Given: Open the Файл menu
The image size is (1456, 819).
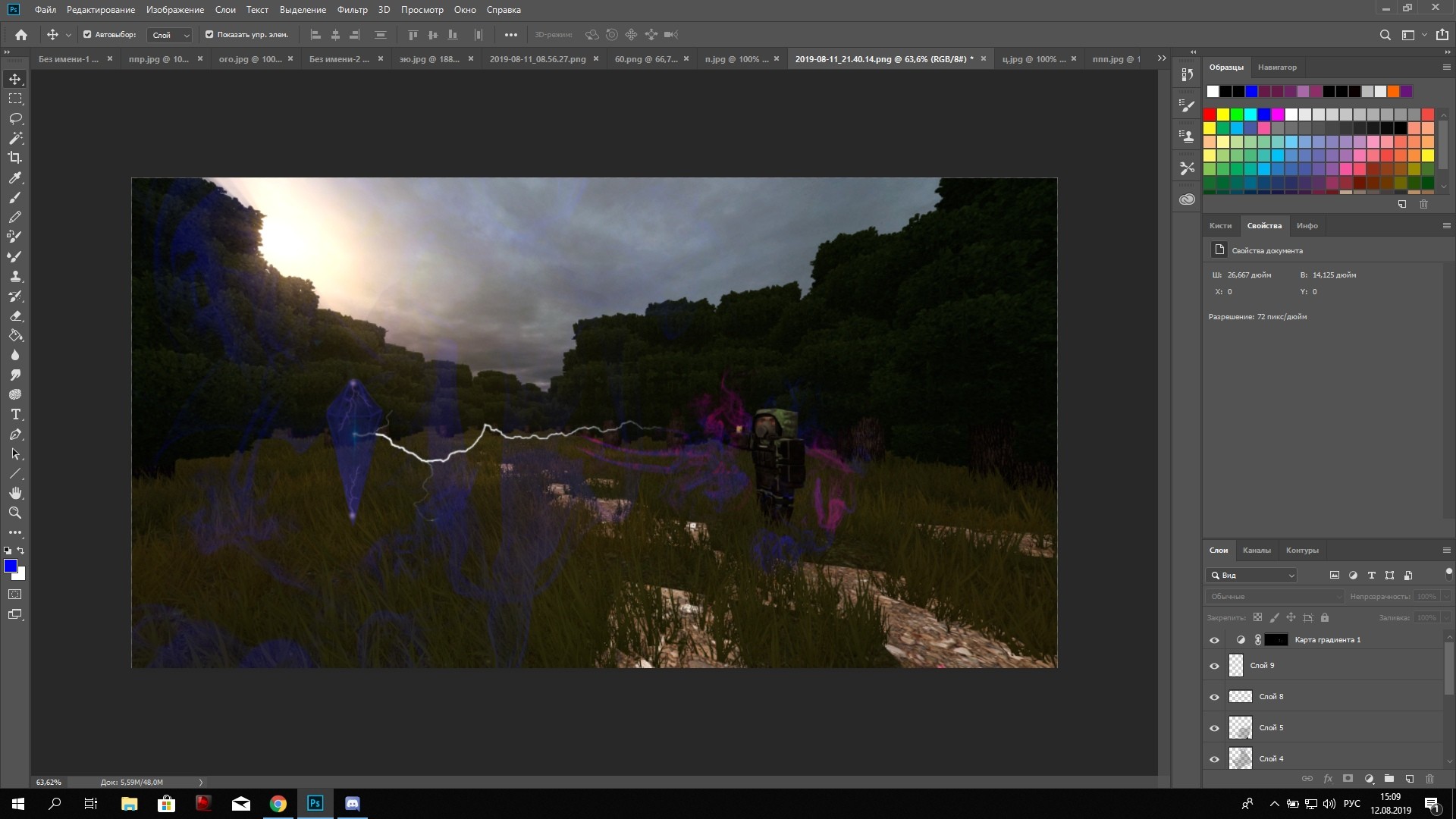Looking at the screenshot, I should (x=45, y=10).
